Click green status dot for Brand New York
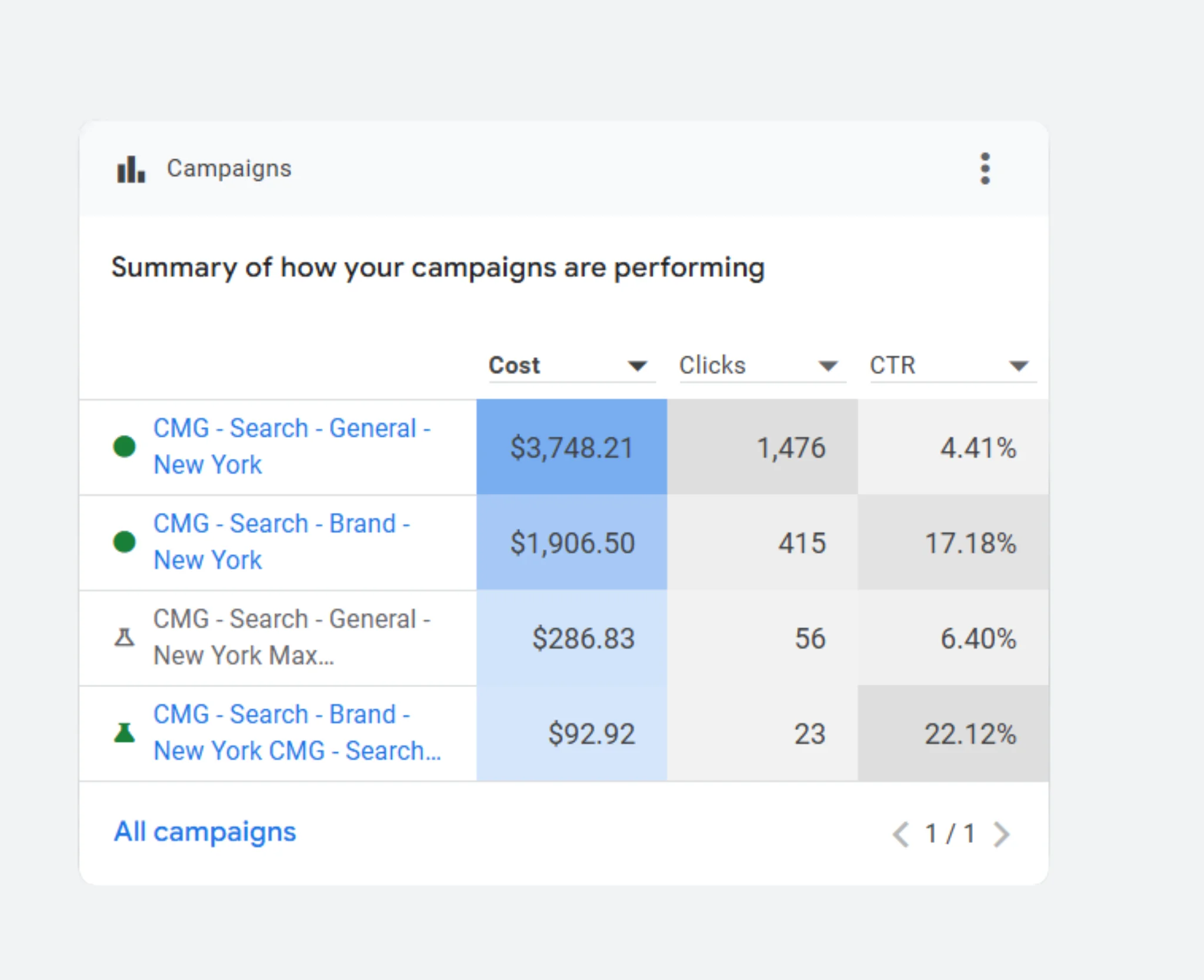 124,542
